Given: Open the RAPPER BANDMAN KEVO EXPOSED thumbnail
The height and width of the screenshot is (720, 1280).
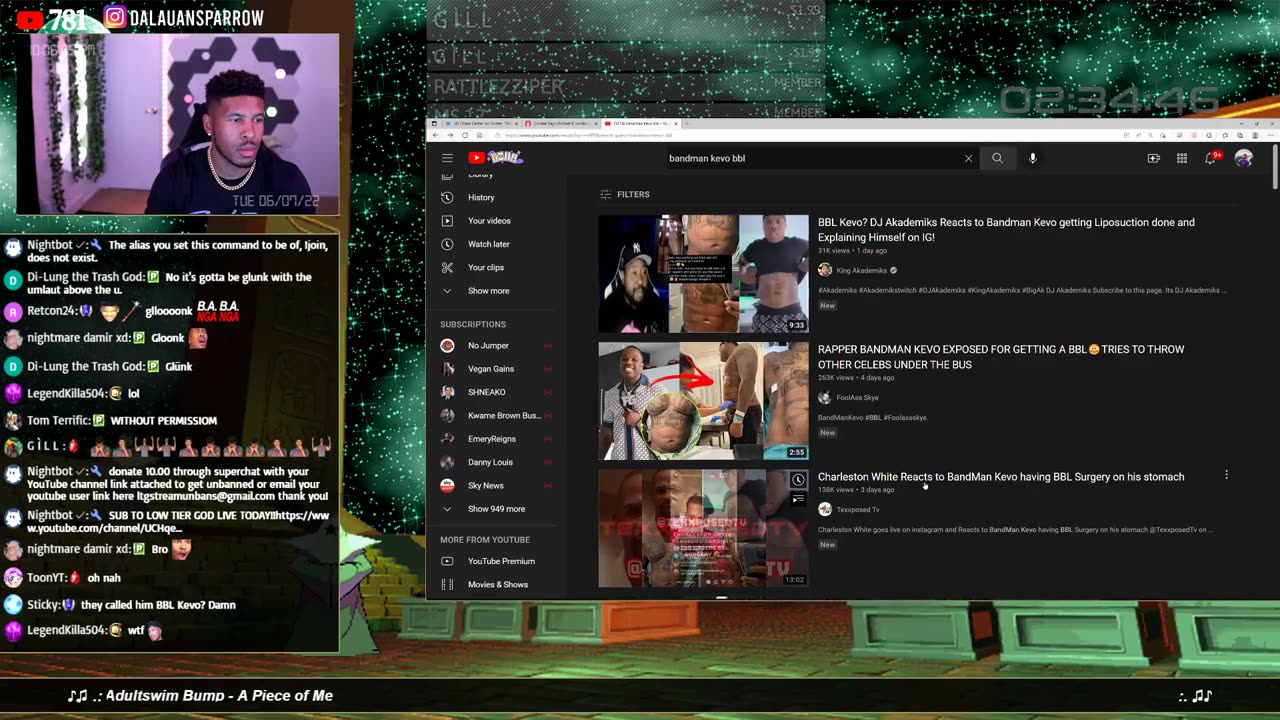Looking at the screenshot, I should tap(703, 401).
